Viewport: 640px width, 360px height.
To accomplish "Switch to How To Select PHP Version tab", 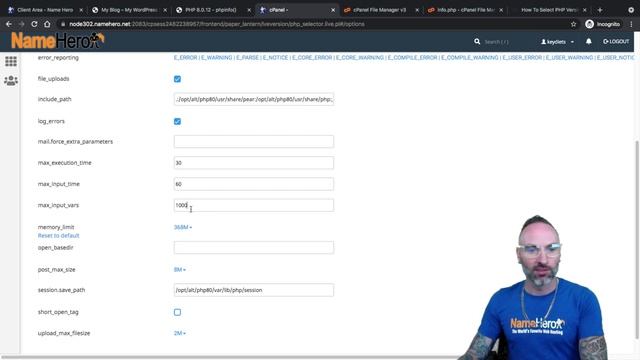I will [x=549, y=10].
